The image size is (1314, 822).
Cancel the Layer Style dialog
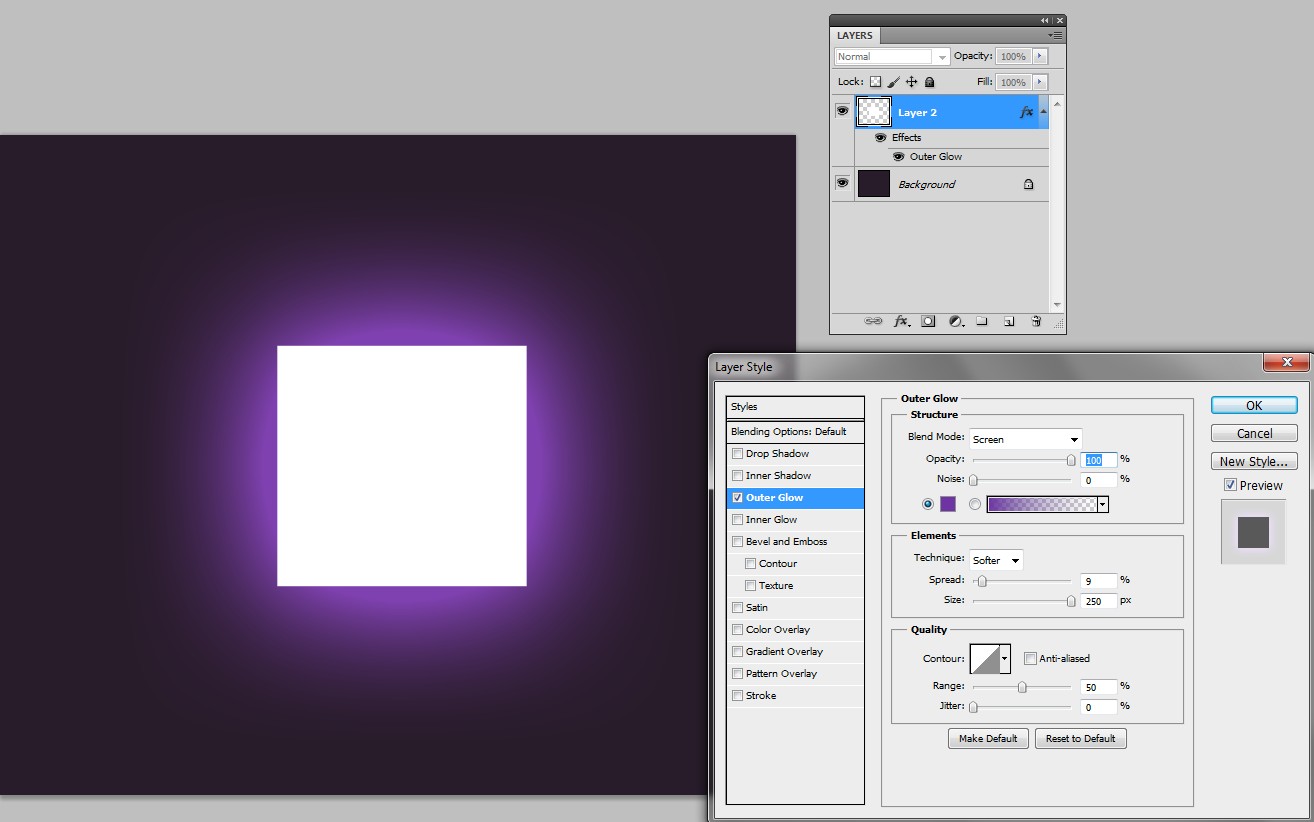pyautogui.click(x=1254, y=433)
